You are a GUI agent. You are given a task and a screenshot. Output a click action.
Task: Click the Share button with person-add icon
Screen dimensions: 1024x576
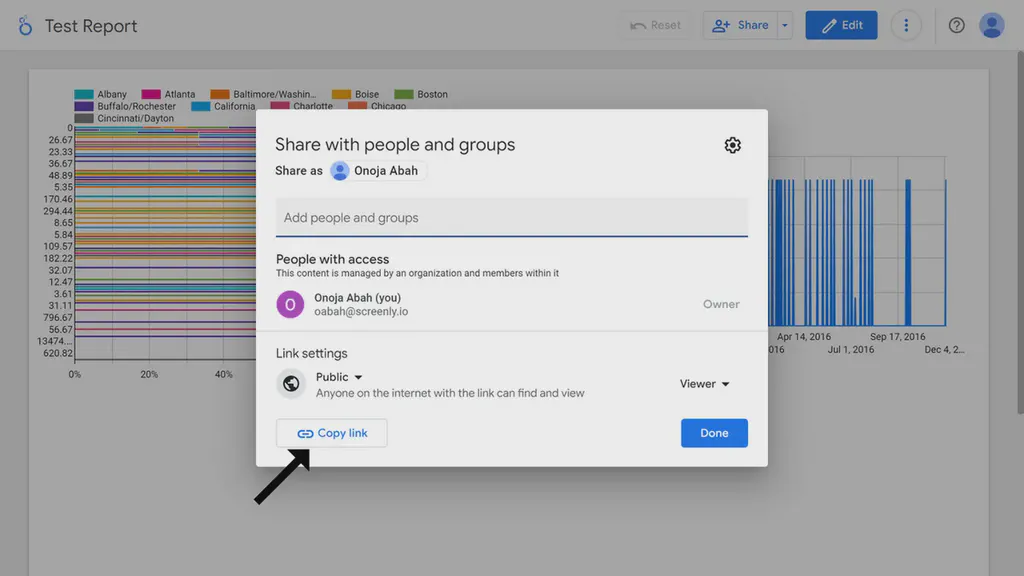pyautogui.click(x=741, y=25)
